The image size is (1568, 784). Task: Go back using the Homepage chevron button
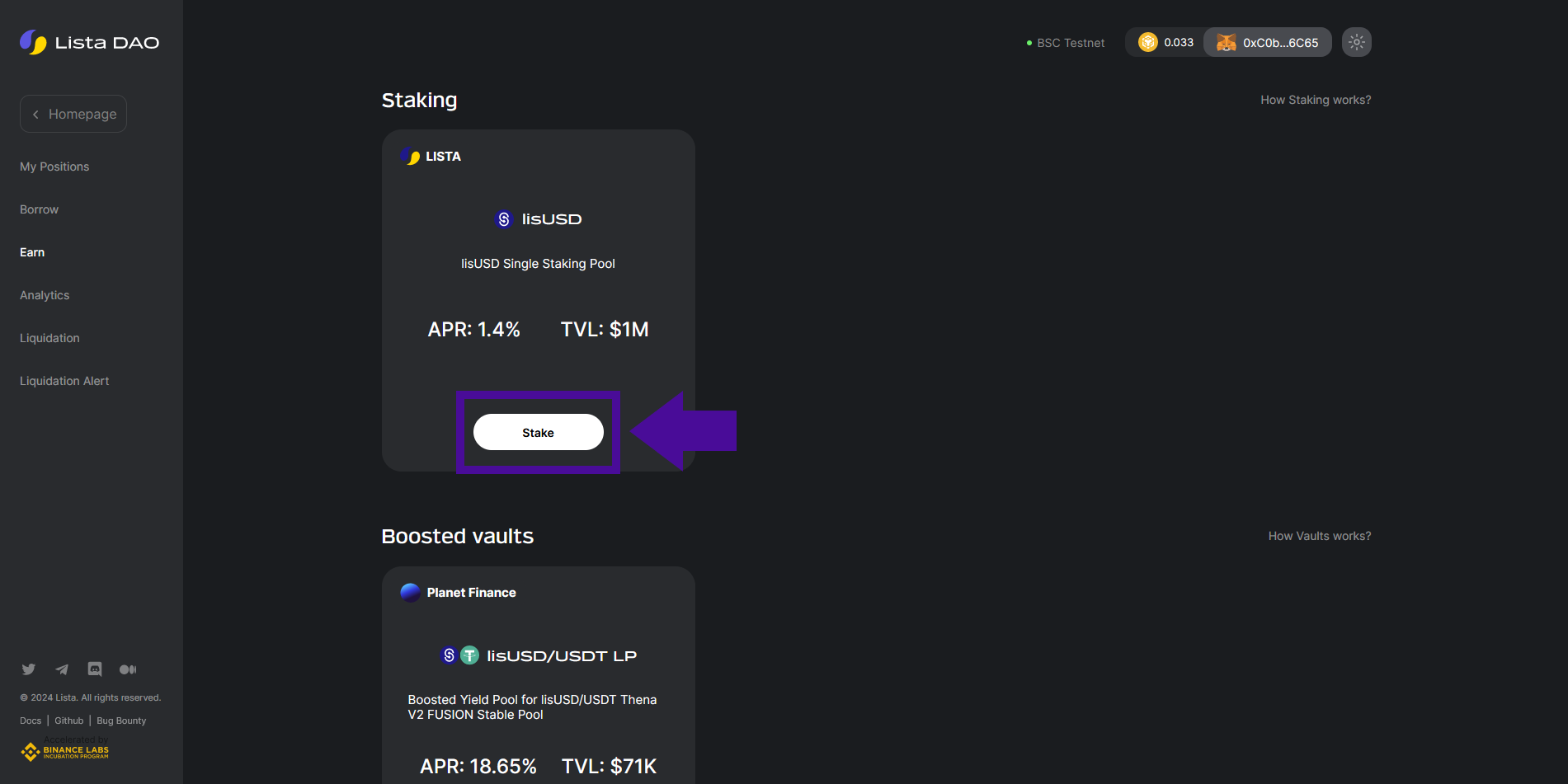(x=73, y=114)
